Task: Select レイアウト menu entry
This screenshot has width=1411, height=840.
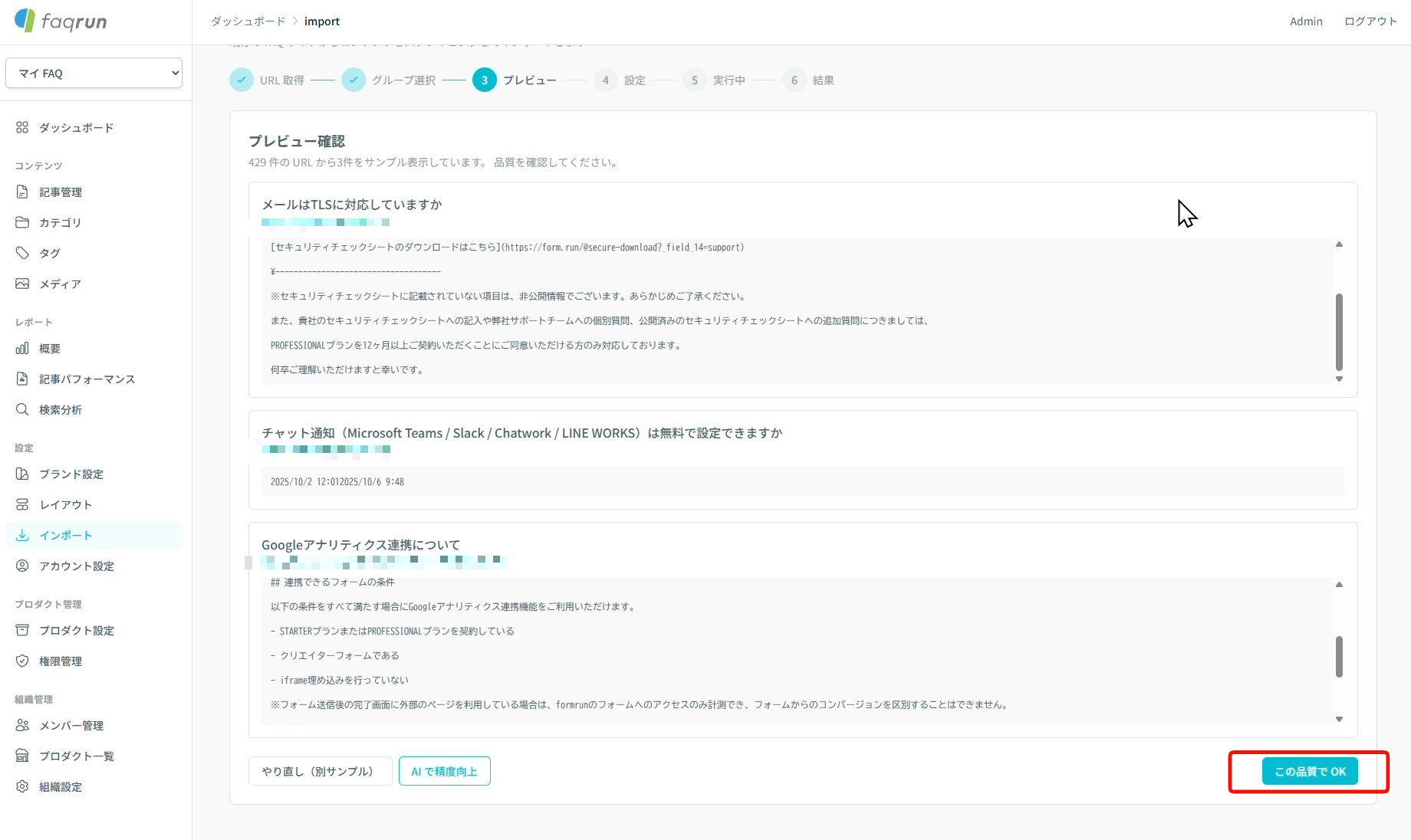Action: coord(94,505)
